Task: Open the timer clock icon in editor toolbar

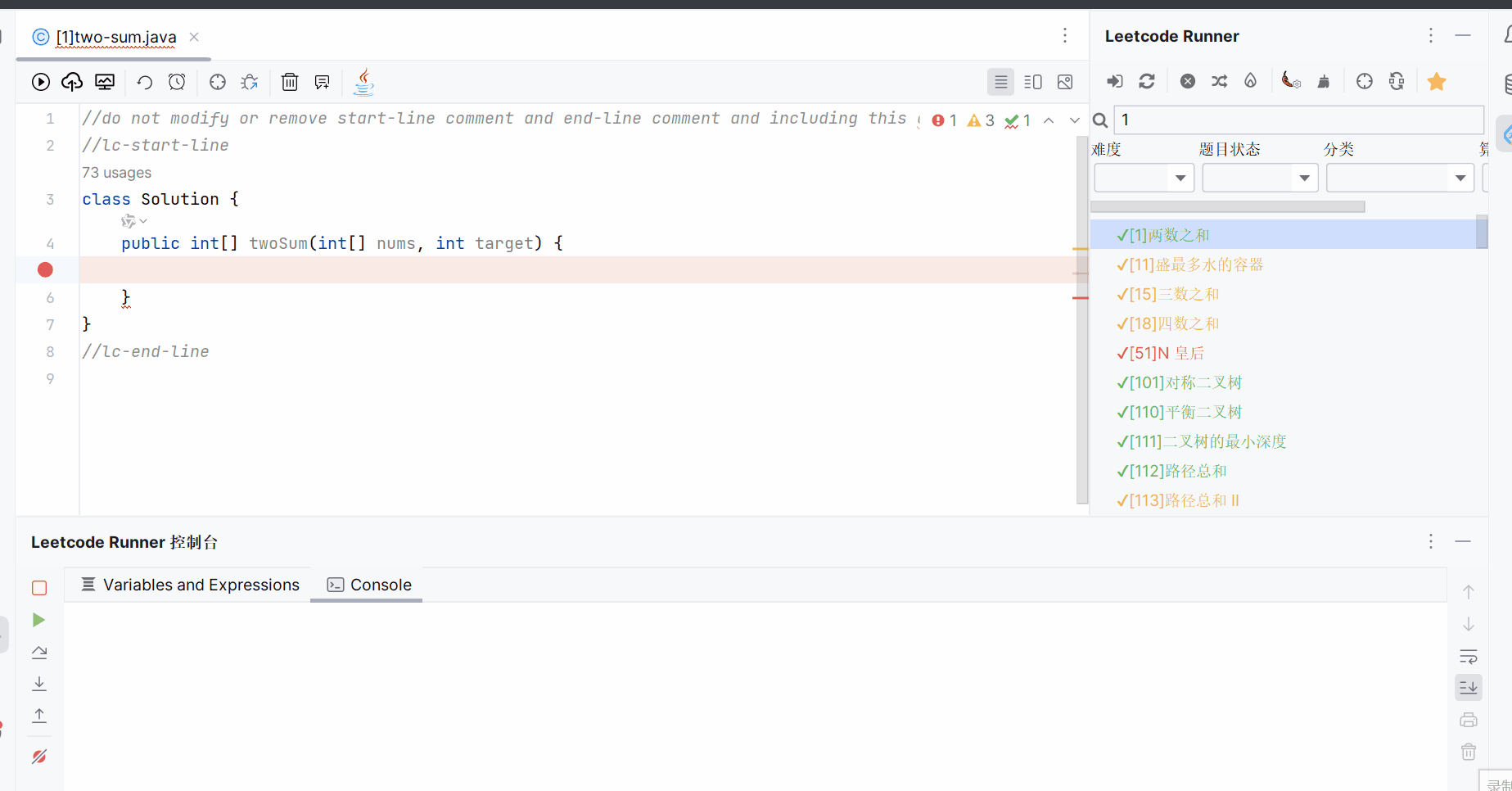Action: [177, 82]
